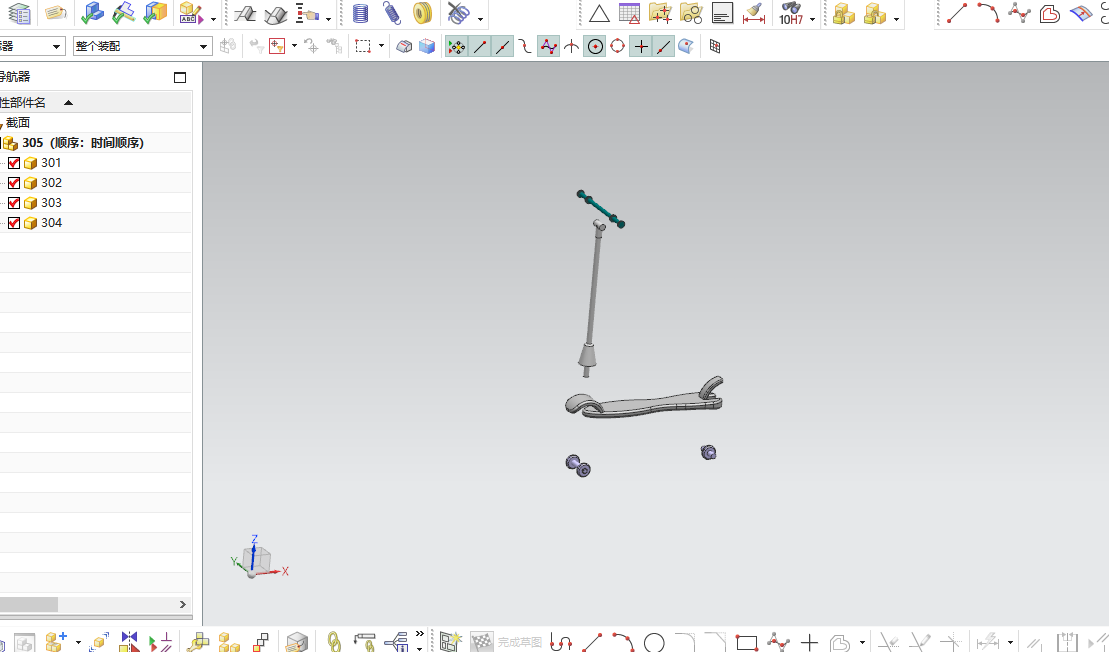Click the ABC text annotation block icon
The height and width of the screenshot is (652, 1109).
click(x=190, y=13)
